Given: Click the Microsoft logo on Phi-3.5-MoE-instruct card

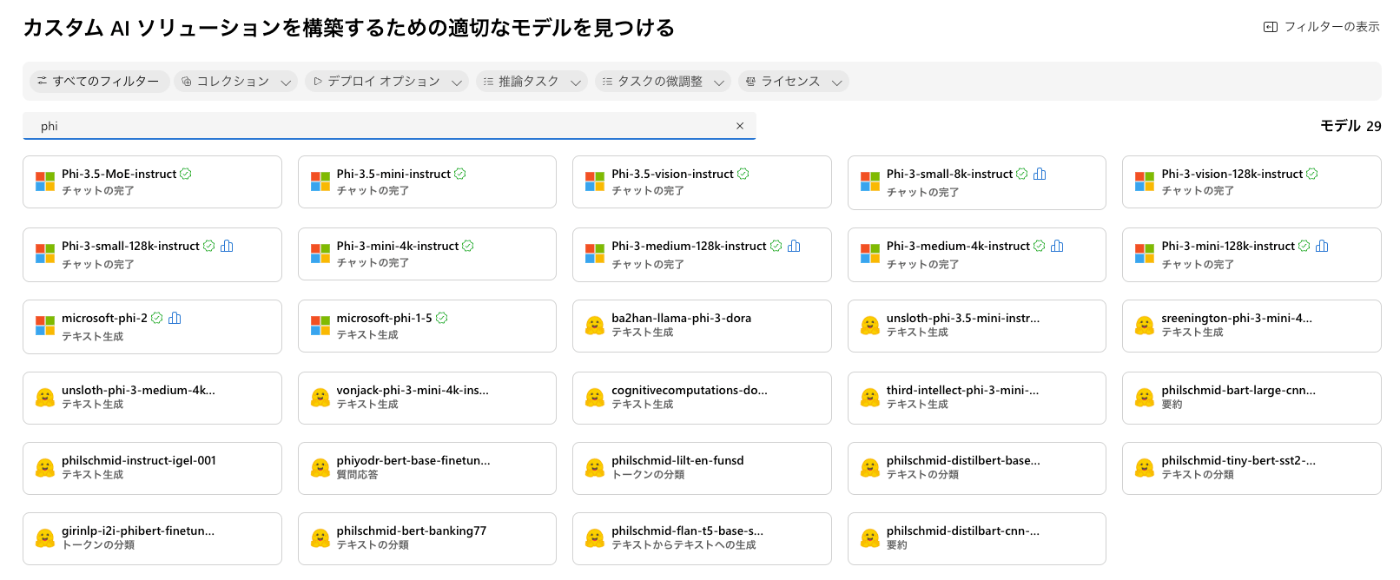Looking at the screenshot, I should tap(45, 182).
